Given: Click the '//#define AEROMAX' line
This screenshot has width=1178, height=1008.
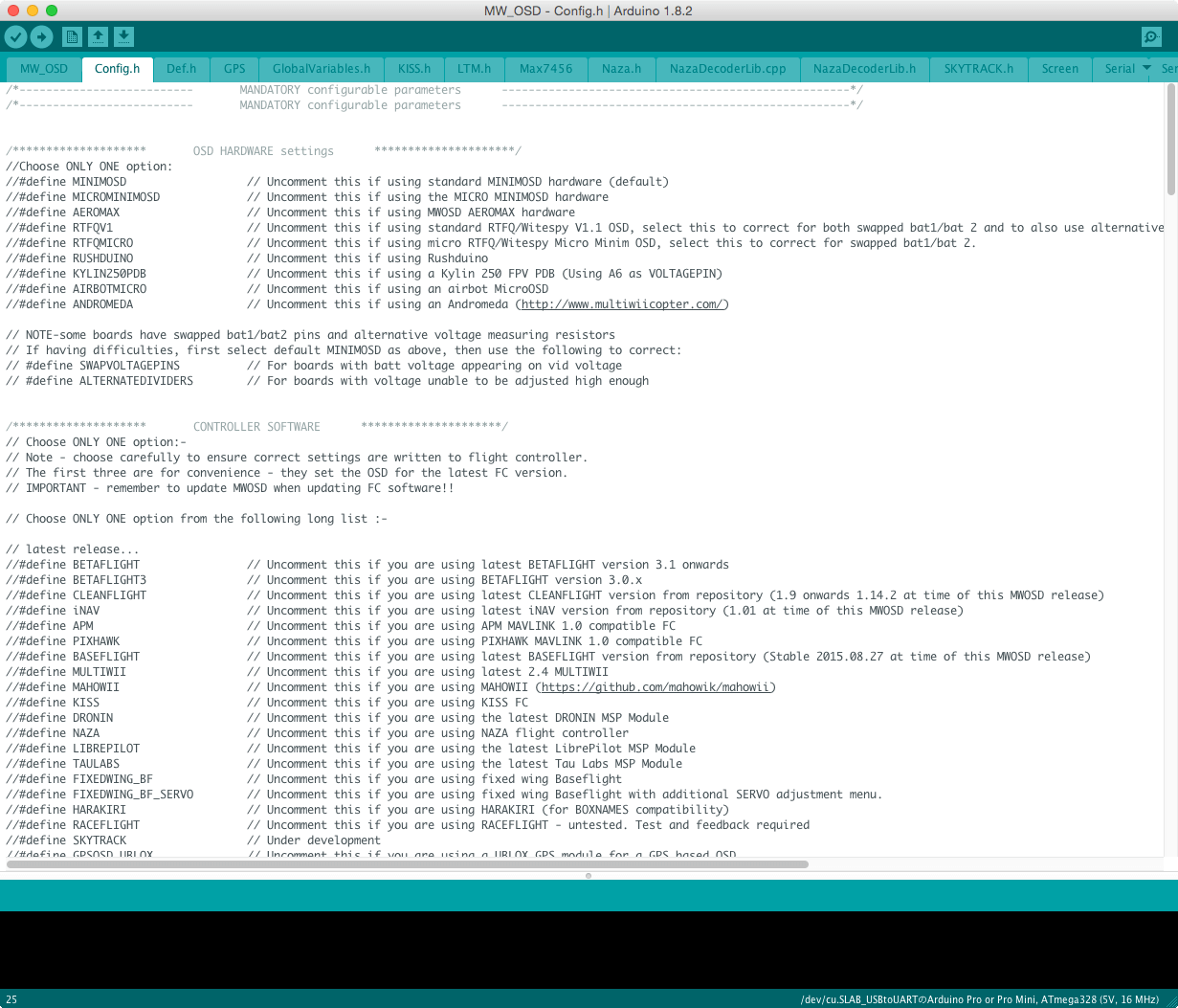Looking at the screenshot, I should [x=291, y=213].
